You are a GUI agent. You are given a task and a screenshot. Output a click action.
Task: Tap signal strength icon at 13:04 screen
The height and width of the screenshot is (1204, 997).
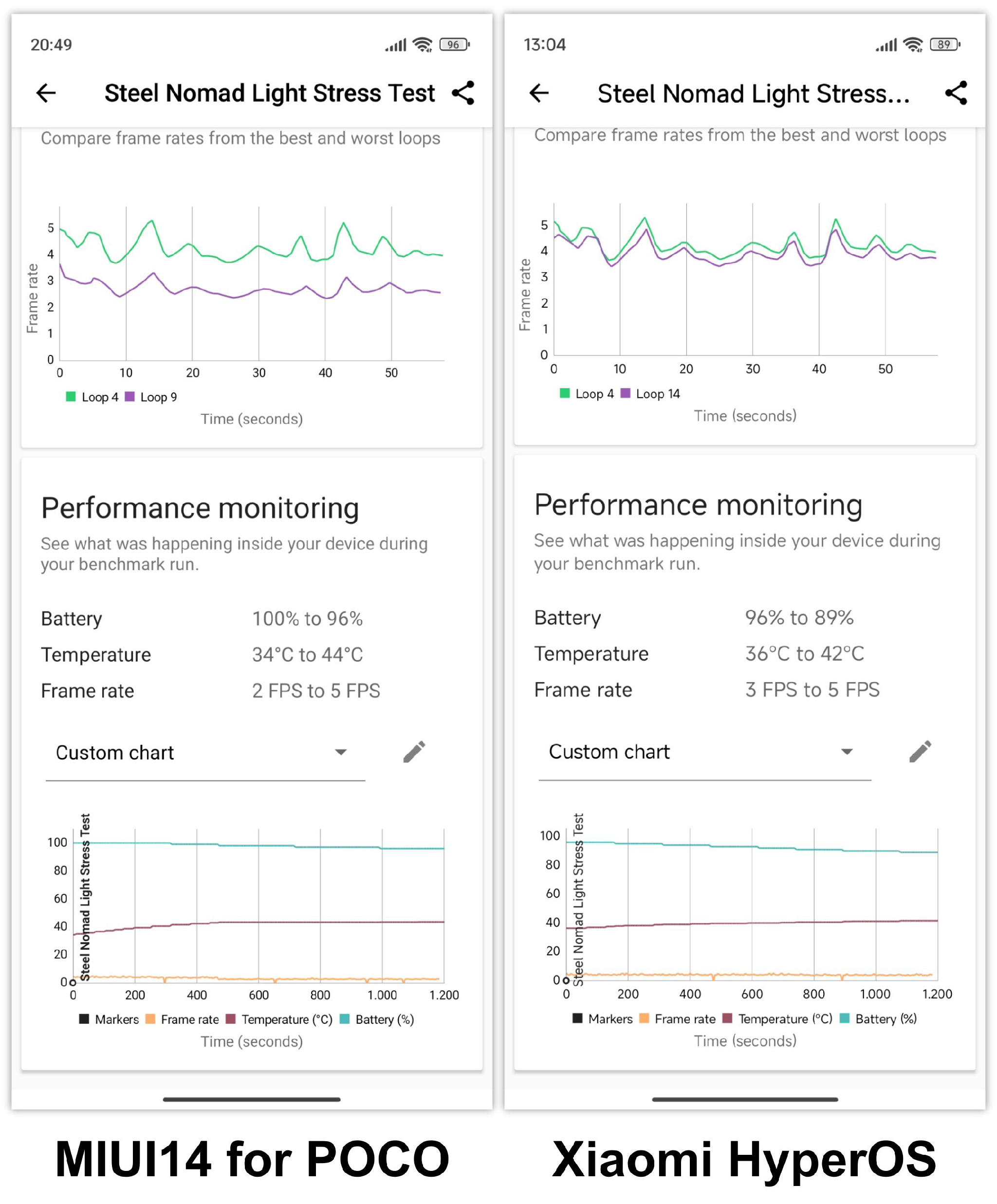886,45
